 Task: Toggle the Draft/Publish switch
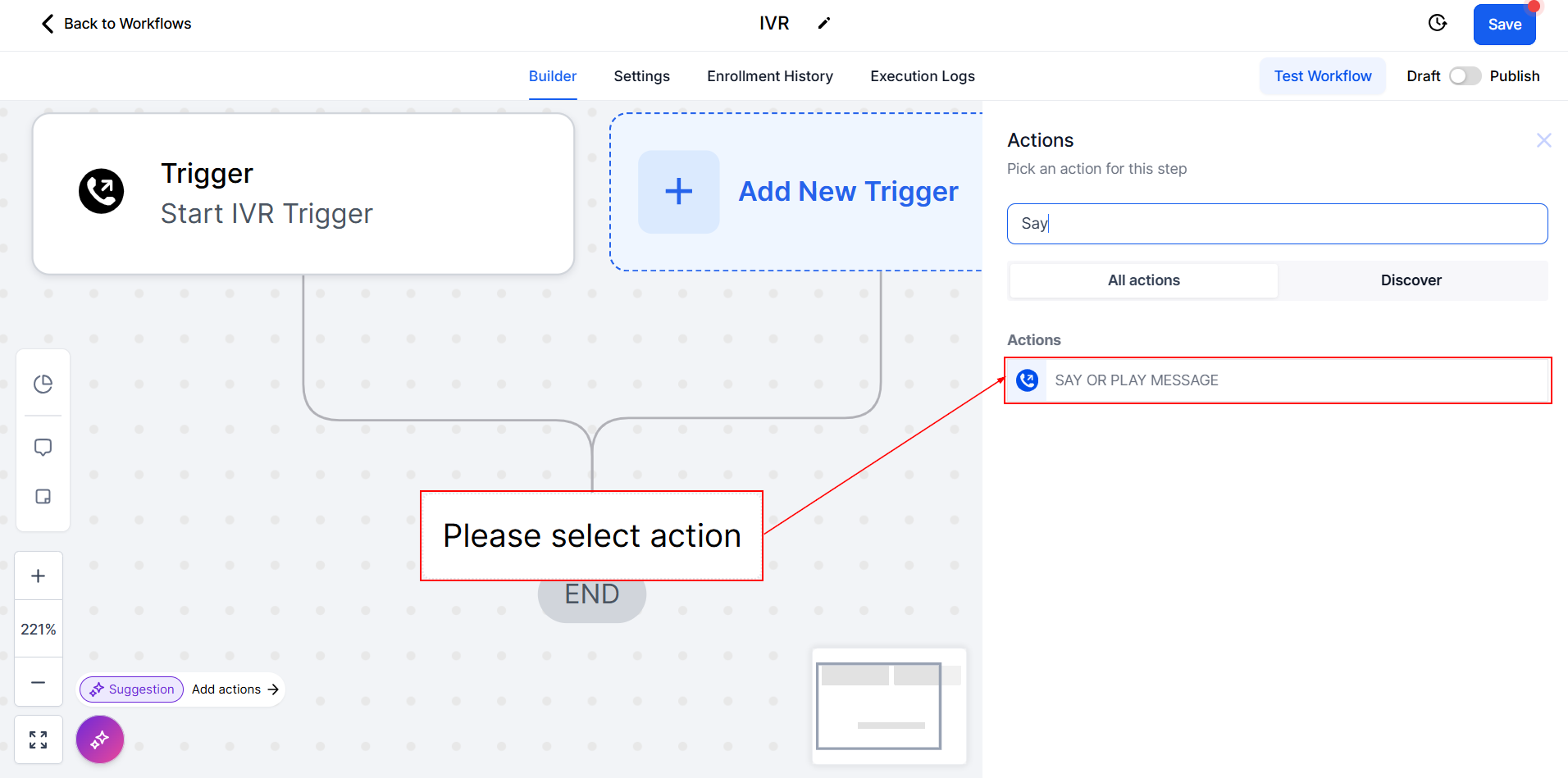click(1465, 76)
